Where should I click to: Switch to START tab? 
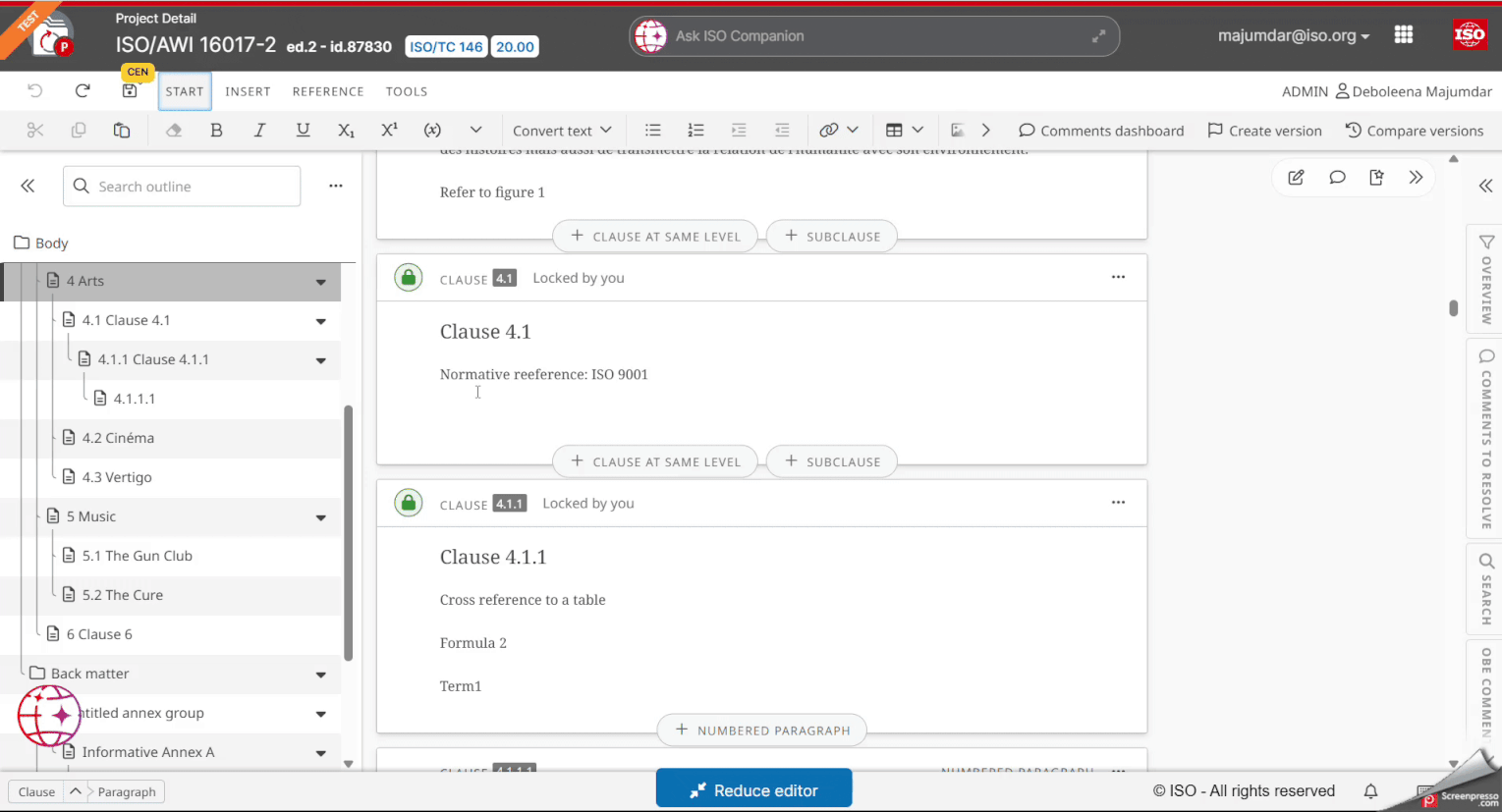point(185,91)
